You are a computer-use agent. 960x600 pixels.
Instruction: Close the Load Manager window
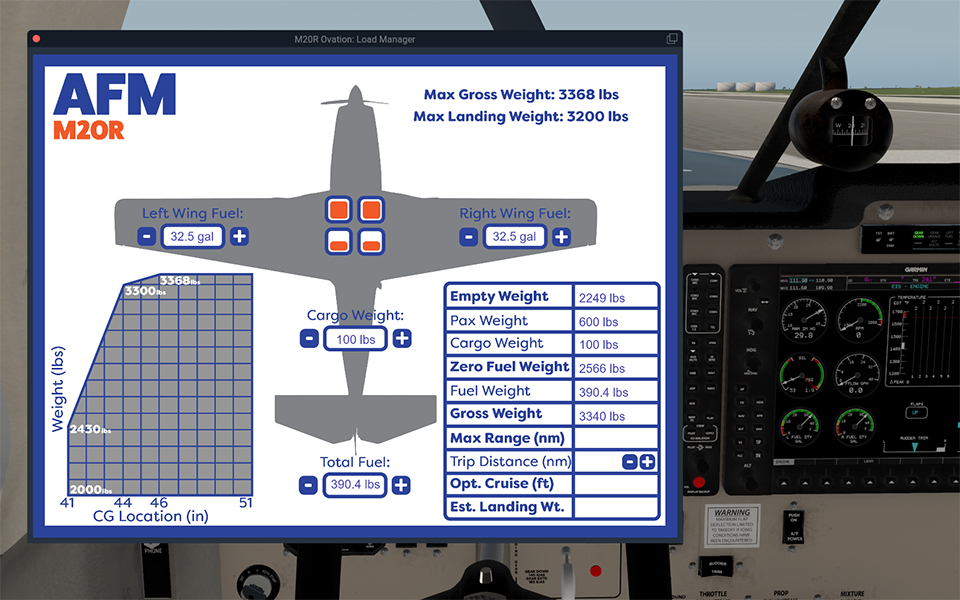click(36, 39)
